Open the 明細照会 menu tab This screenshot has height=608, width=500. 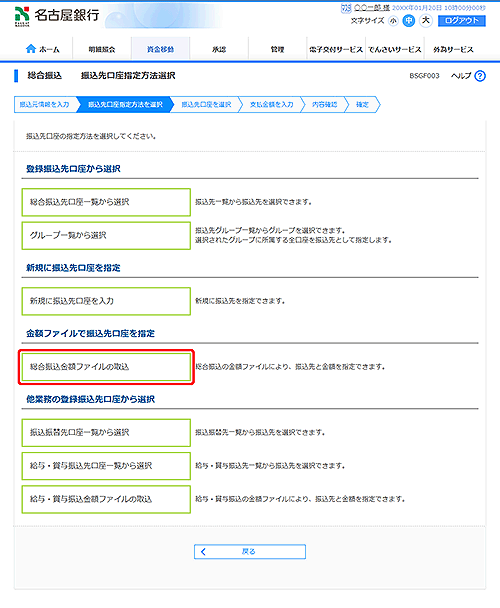102,49
